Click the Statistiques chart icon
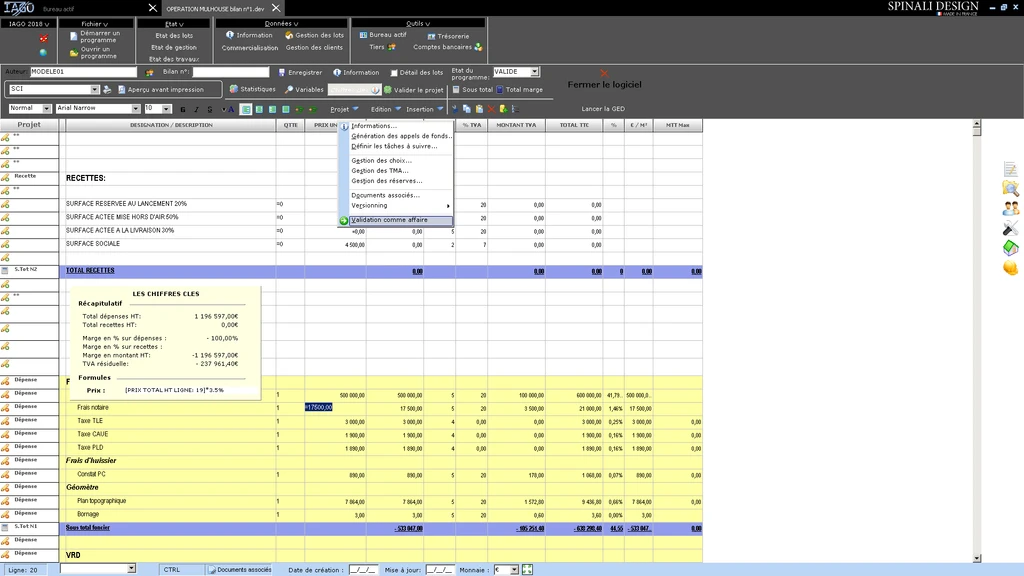This screenshot has width=1024, height=576. 233,89
